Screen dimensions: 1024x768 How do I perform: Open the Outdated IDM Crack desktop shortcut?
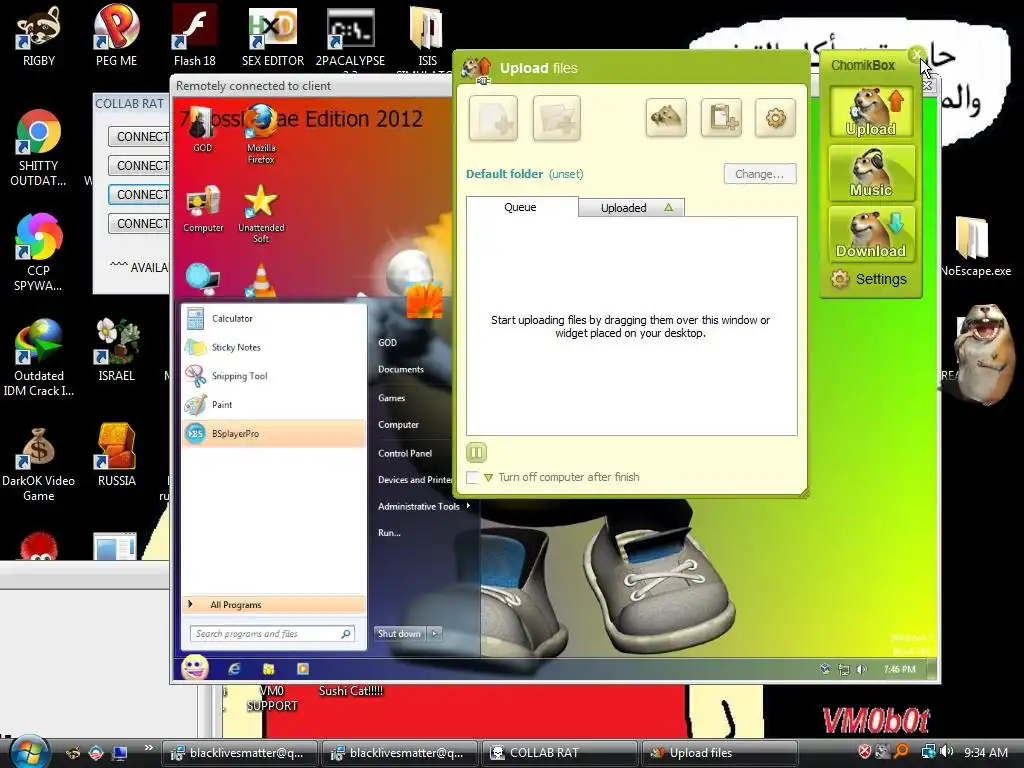[x=39, y=358]
